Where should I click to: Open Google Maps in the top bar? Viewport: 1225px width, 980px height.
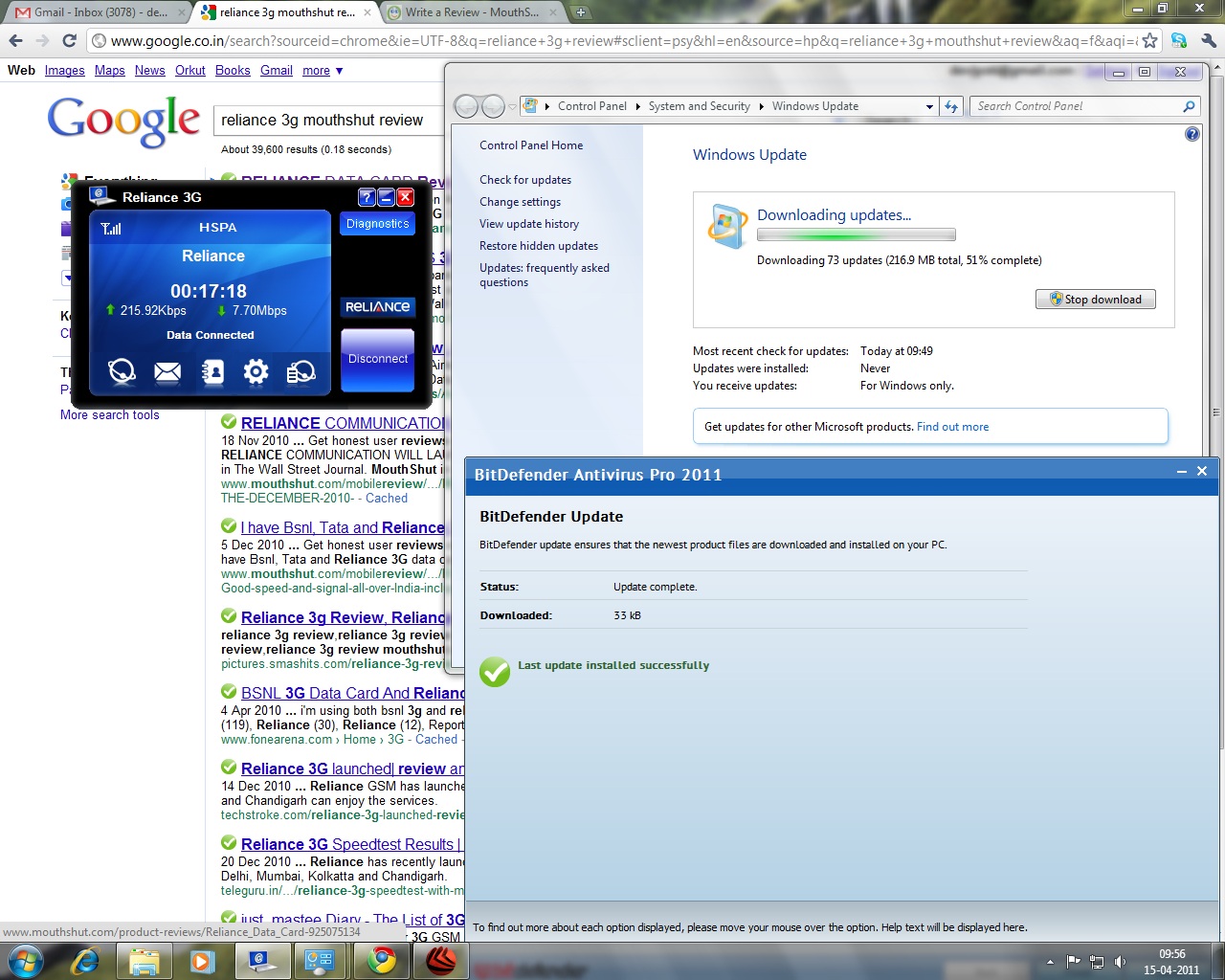[x=110, y=71]
